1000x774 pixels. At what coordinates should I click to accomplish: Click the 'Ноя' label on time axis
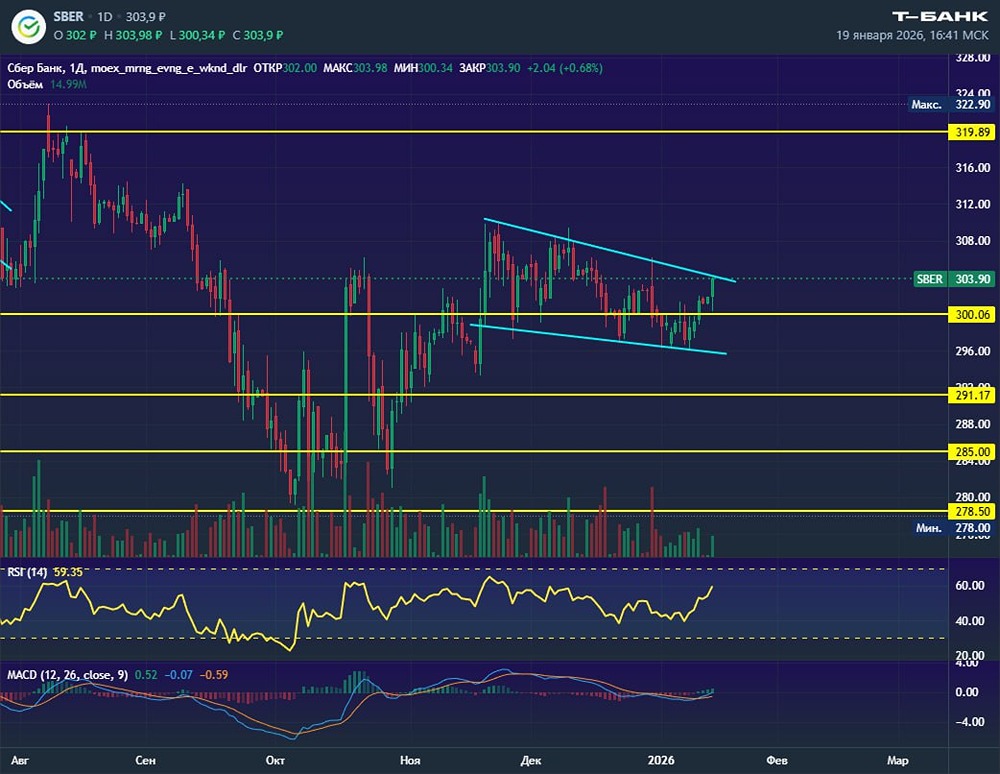point(410,760)
